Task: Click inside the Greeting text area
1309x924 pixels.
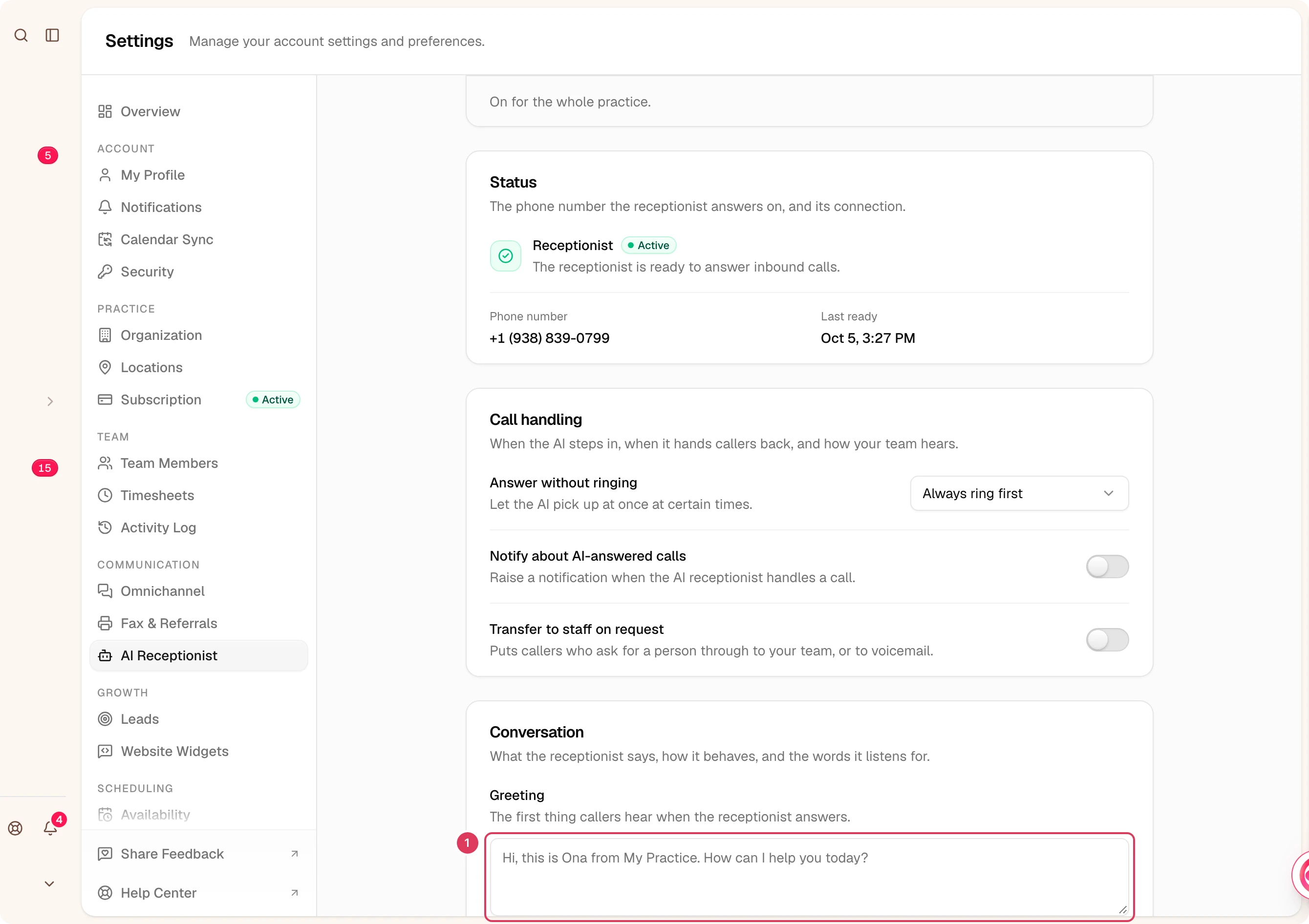Action: [810, 877]
